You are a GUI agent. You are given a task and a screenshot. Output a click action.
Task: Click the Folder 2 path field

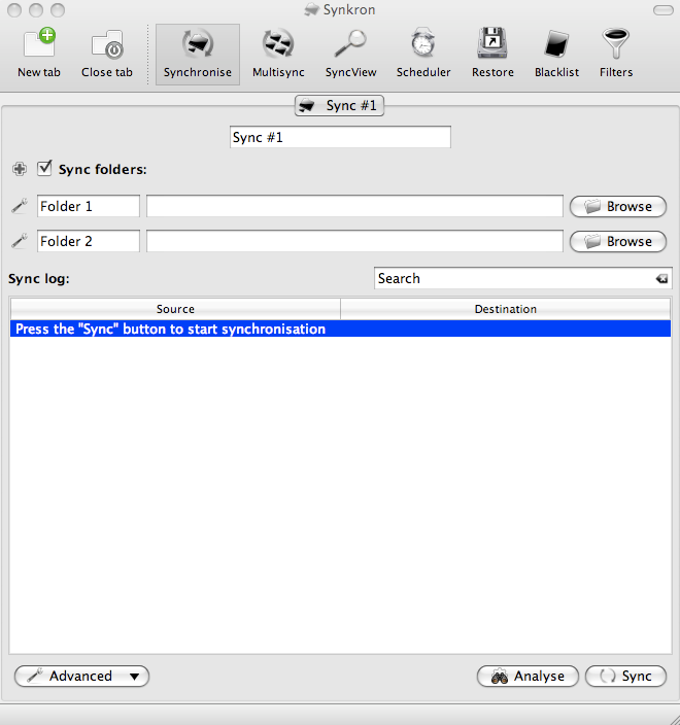click(355, 241)
